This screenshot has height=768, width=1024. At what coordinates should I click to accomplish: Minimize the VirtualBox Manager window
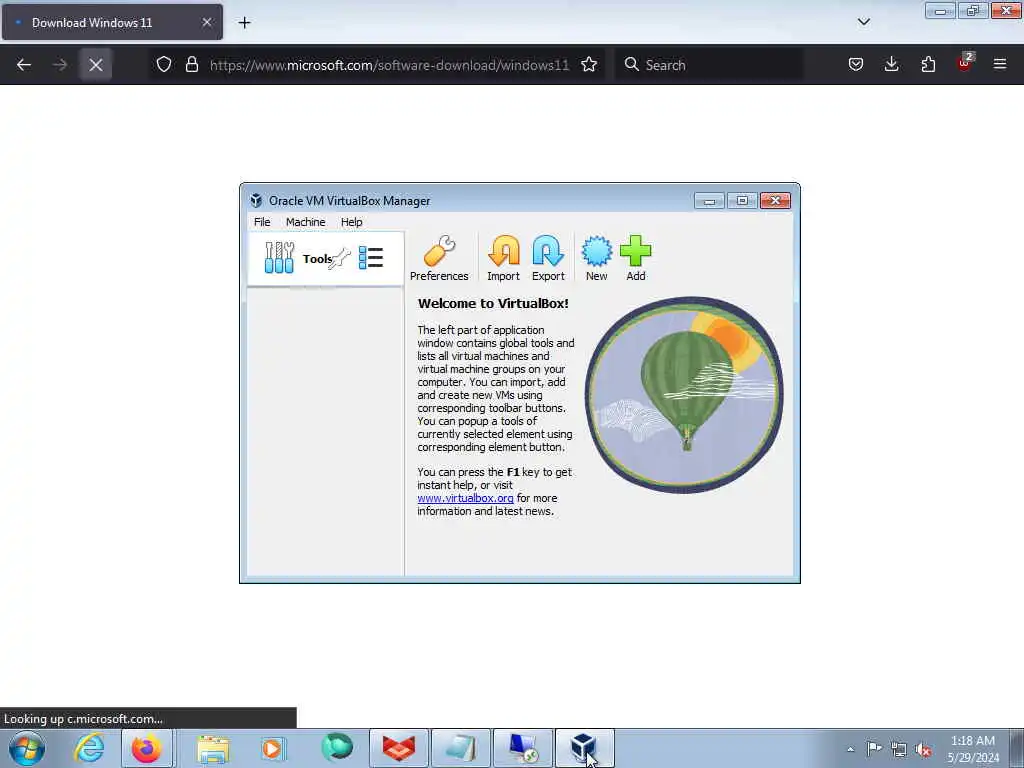click(x=709, y=200)
